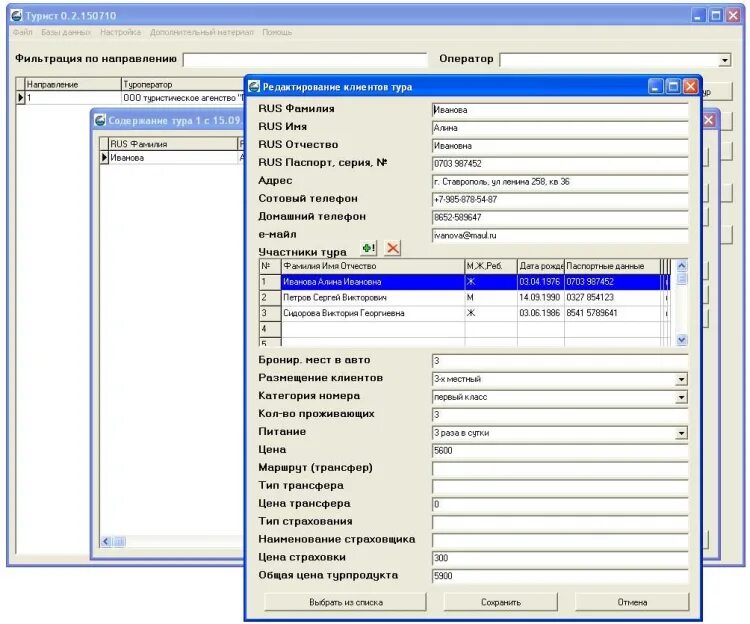Open the Оператор filter dropdown
Image resolution: width=750 pixels, height=624 pixels.
[x=725, y=60]
